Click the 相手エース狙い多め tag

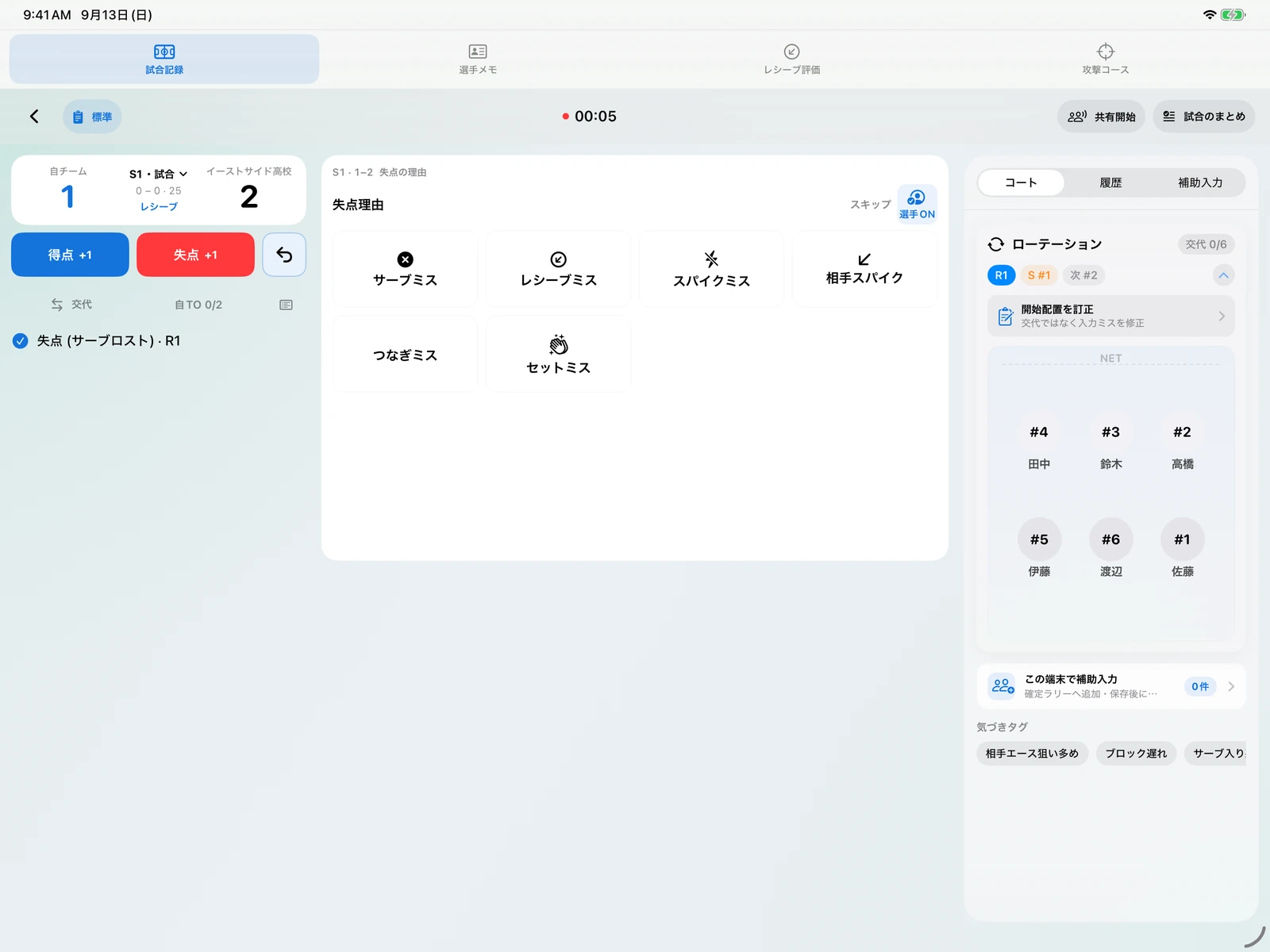1032,754
